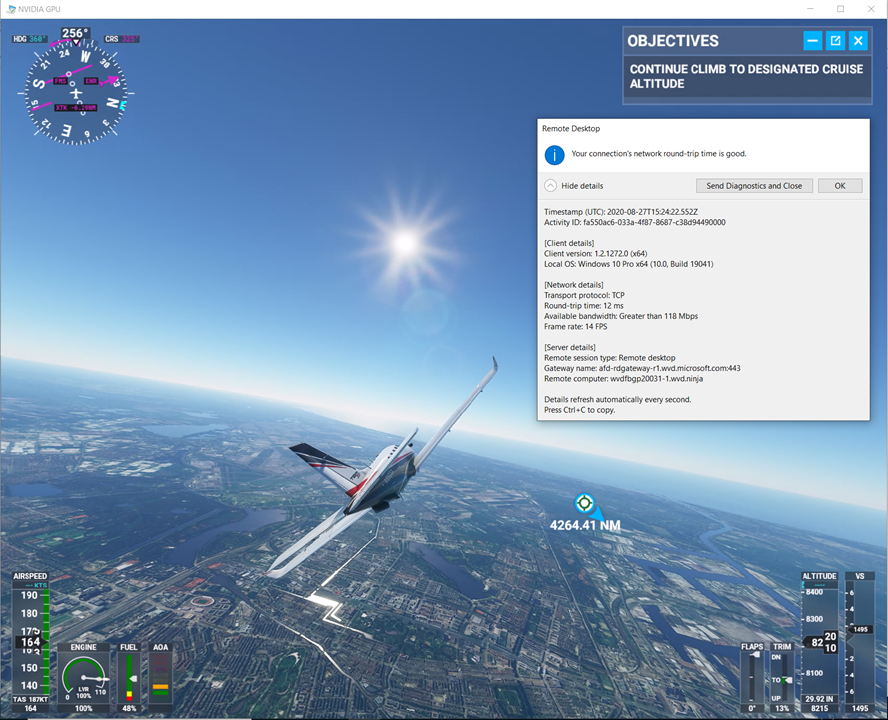
Task: Click the OBJECTIVES panel title
Action: tap(673, 41)
